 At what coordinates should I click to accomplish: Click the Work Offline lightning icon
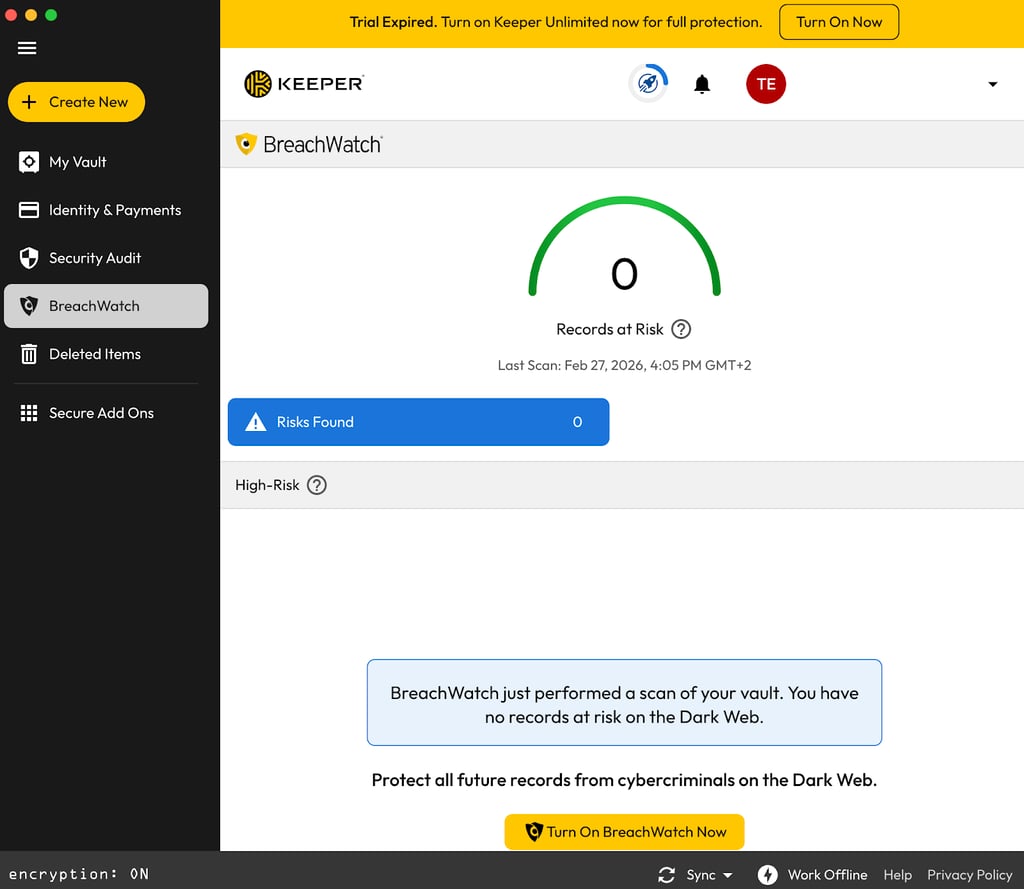767,875
